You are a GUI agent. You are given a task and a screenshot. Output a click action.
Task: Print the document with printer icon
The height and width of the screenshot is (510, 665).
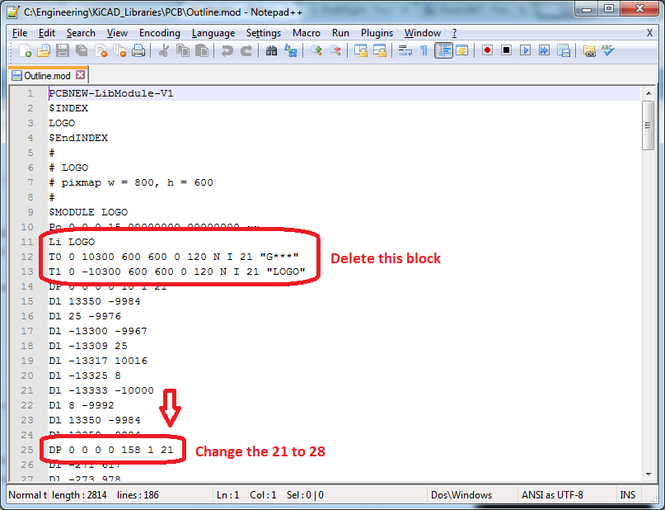tap(139, 51)
